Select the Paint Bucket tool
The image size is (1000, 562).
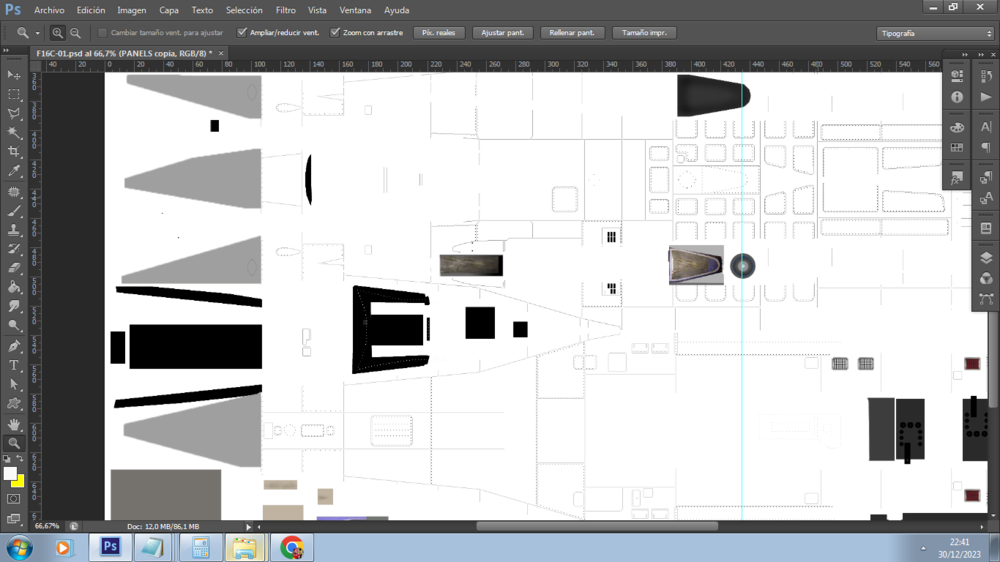14,287
